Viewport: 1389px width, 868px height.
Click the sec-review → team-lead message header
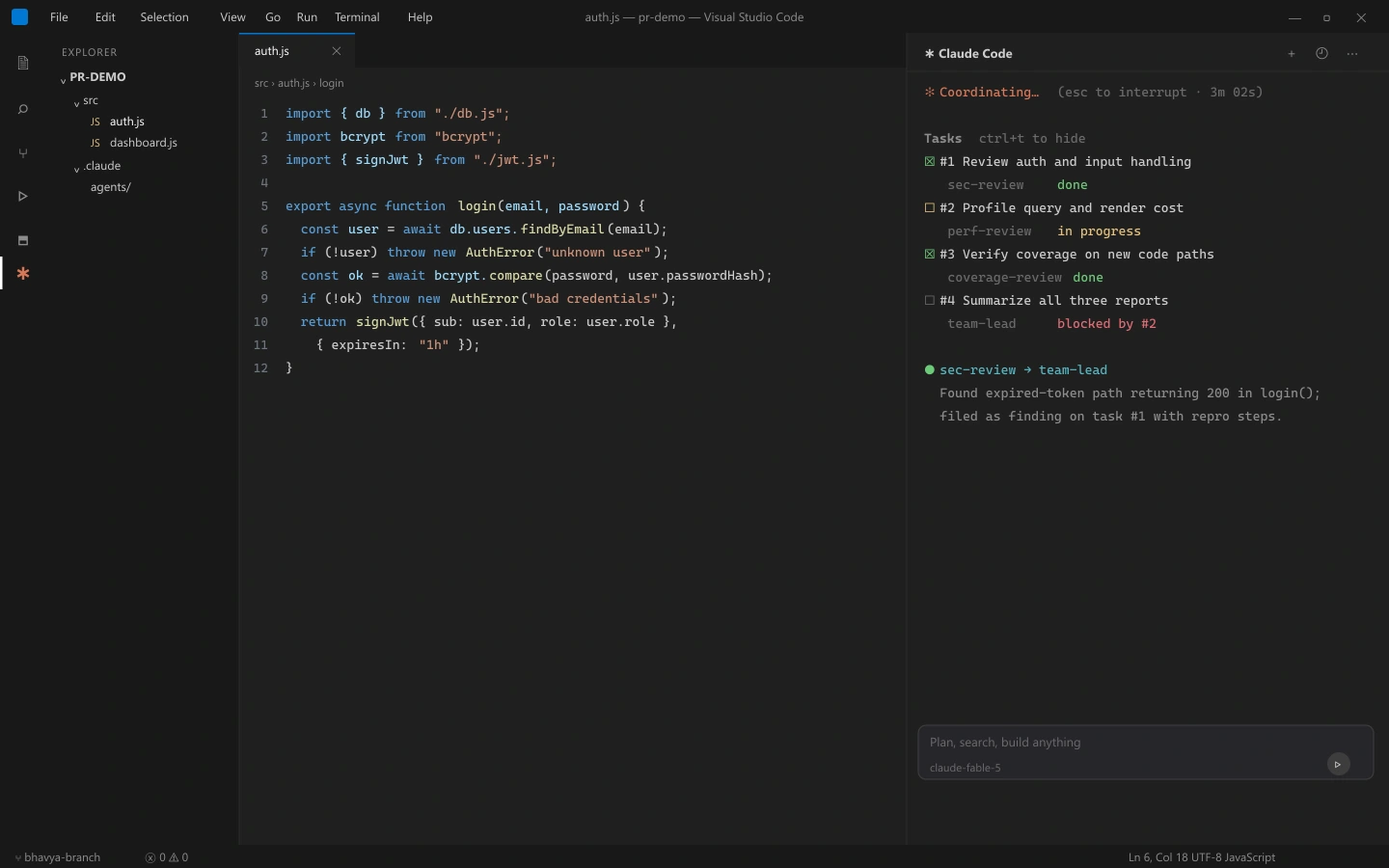(1023, 370)
